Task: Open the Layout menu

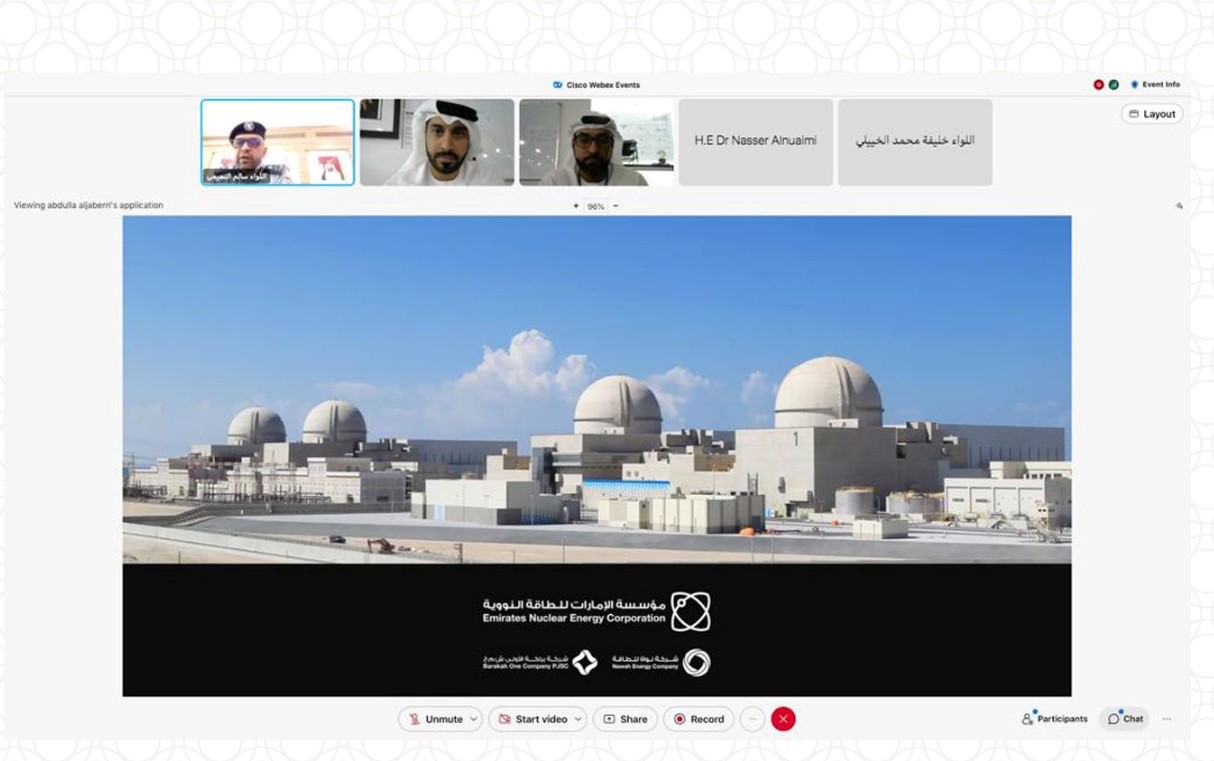Action: click(x=1152, y=114)
